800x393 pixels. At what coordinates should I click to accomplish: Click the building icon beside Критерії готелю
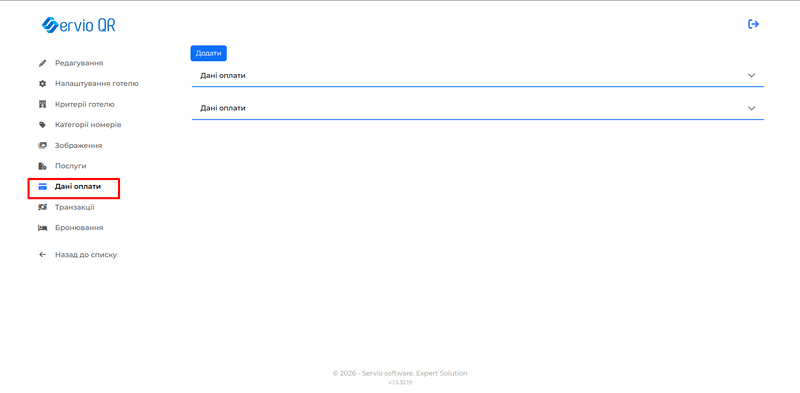point(43,104)
